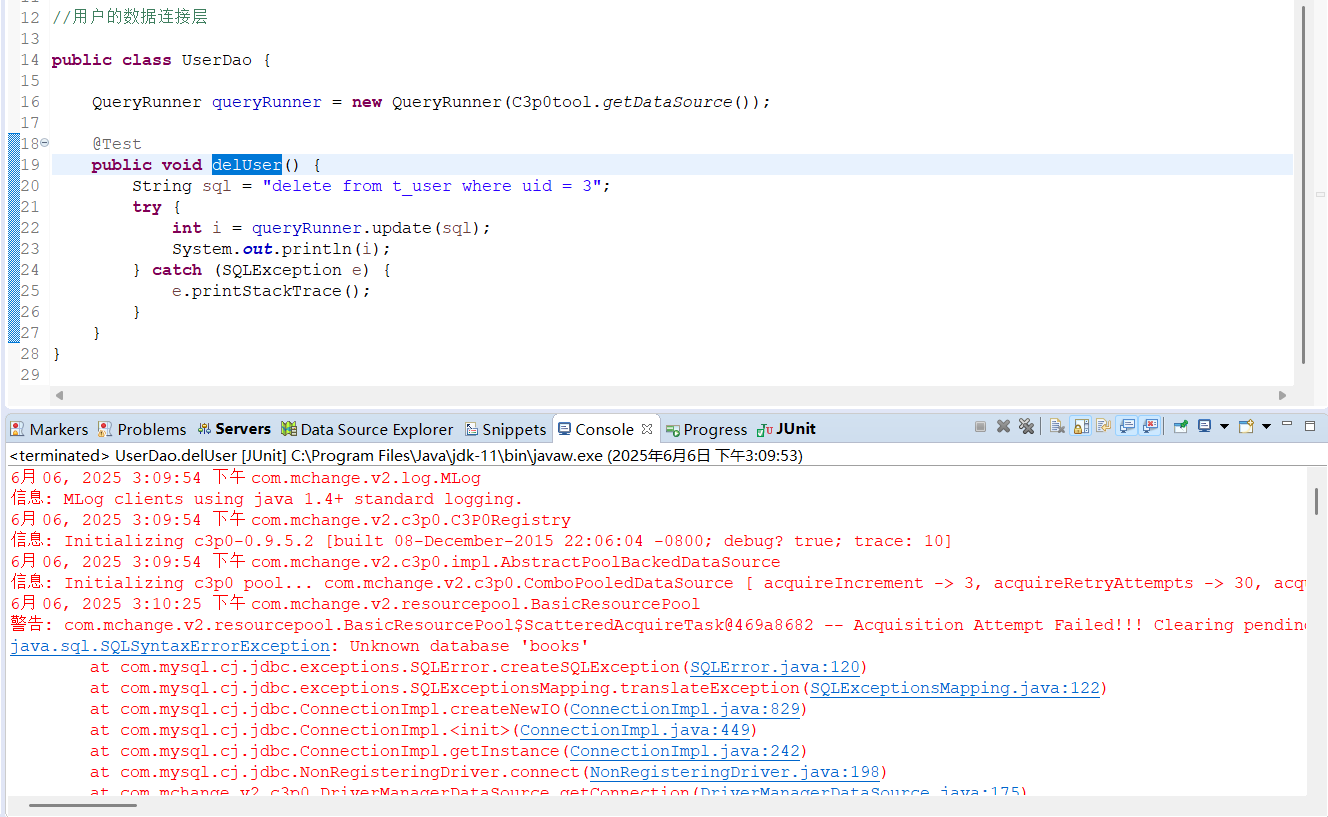Switch to the Problems tab

click(142, 429)
